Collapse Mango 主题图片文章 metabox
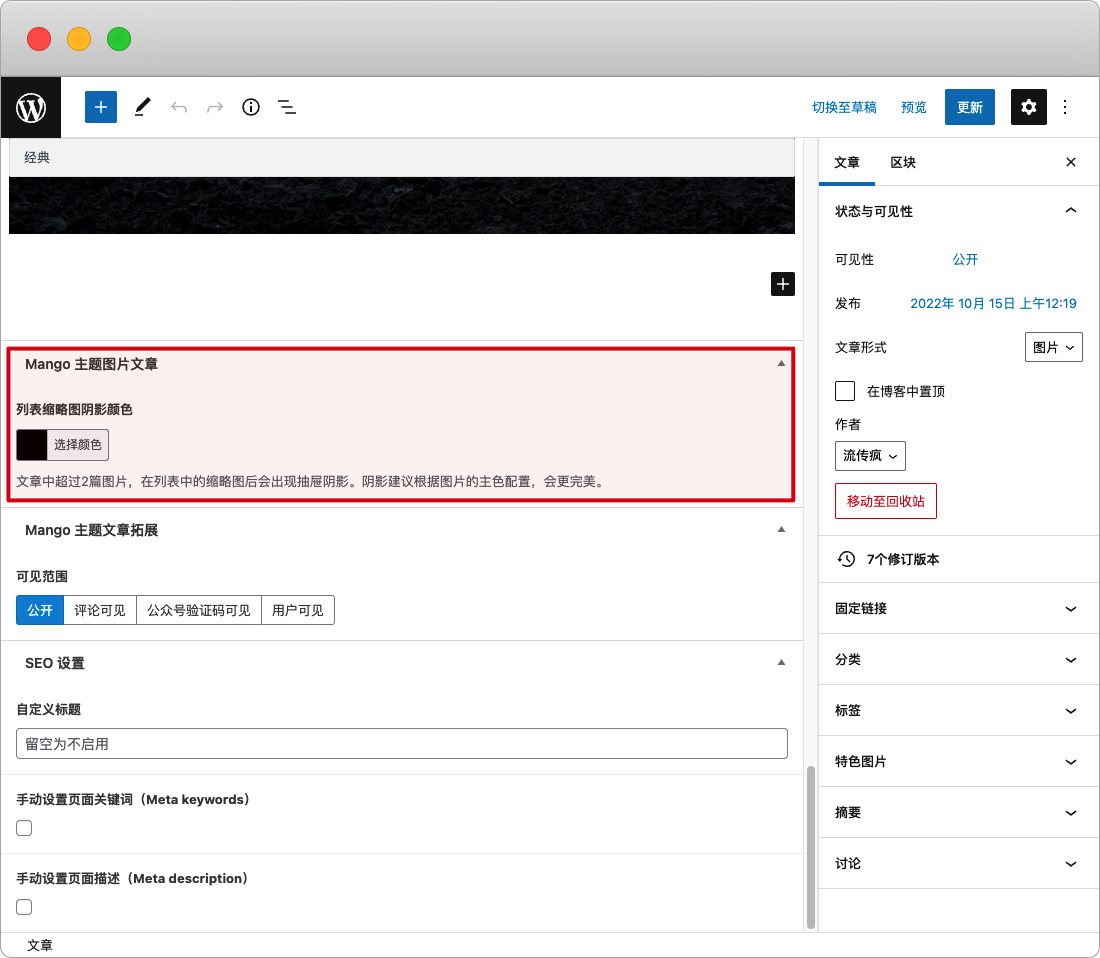1100x958 pixels. tap(781, 363)
